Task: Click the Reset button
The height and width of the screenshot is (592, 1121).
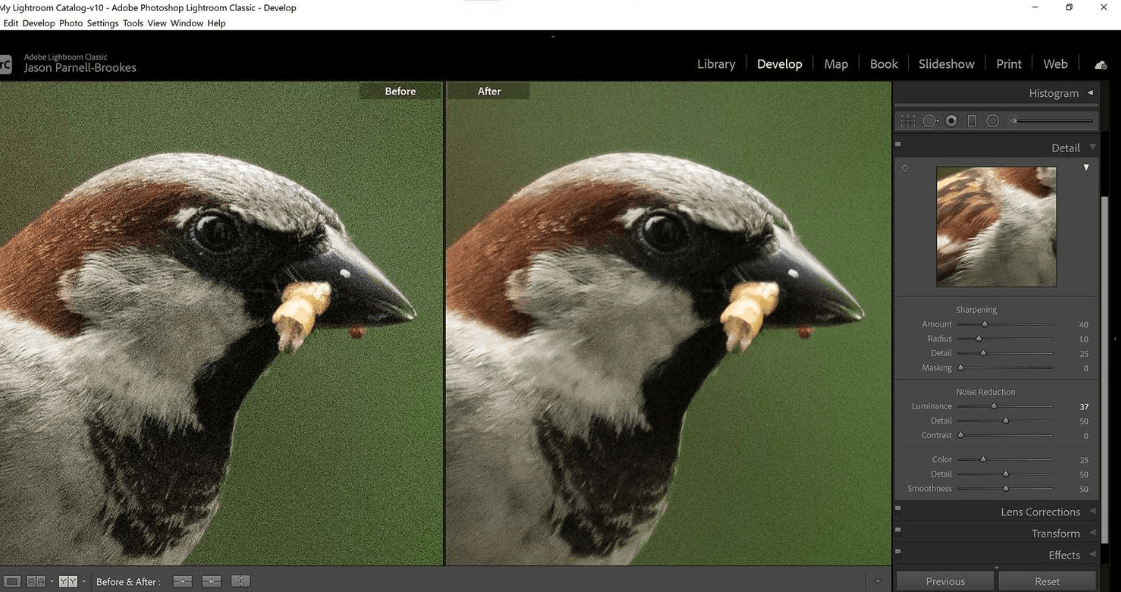Action: [x=1047, y=581]
